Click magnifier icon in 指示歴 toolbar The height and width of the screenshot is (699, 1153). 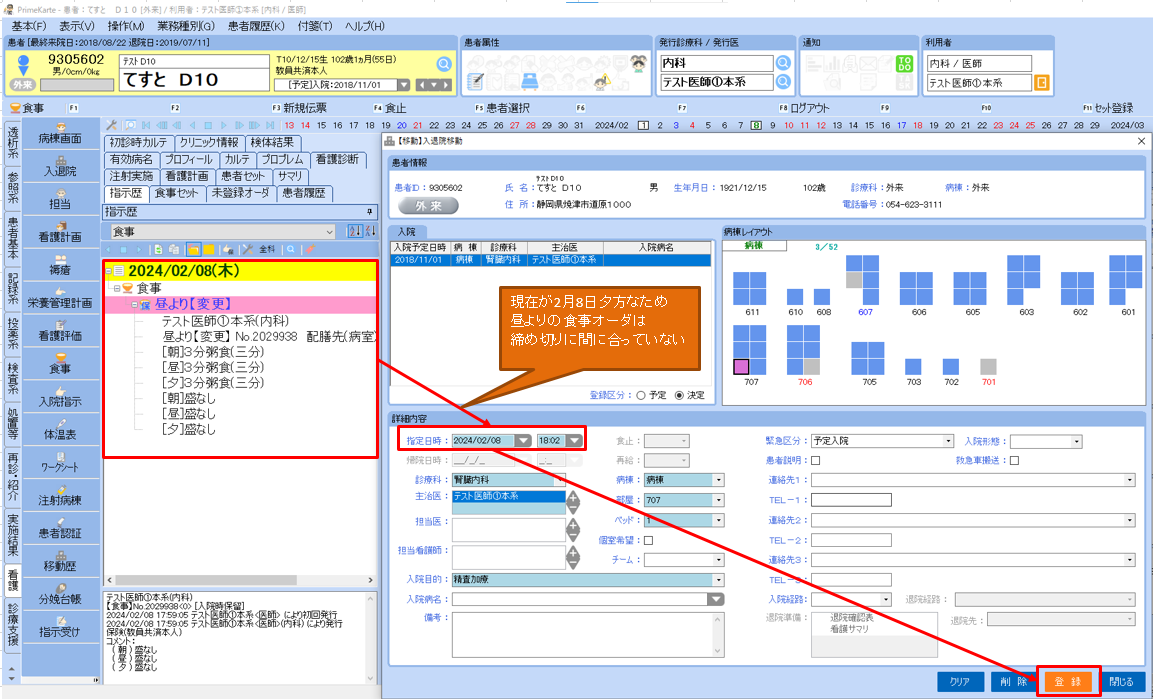pyautogui.click(x=291, y=250)
